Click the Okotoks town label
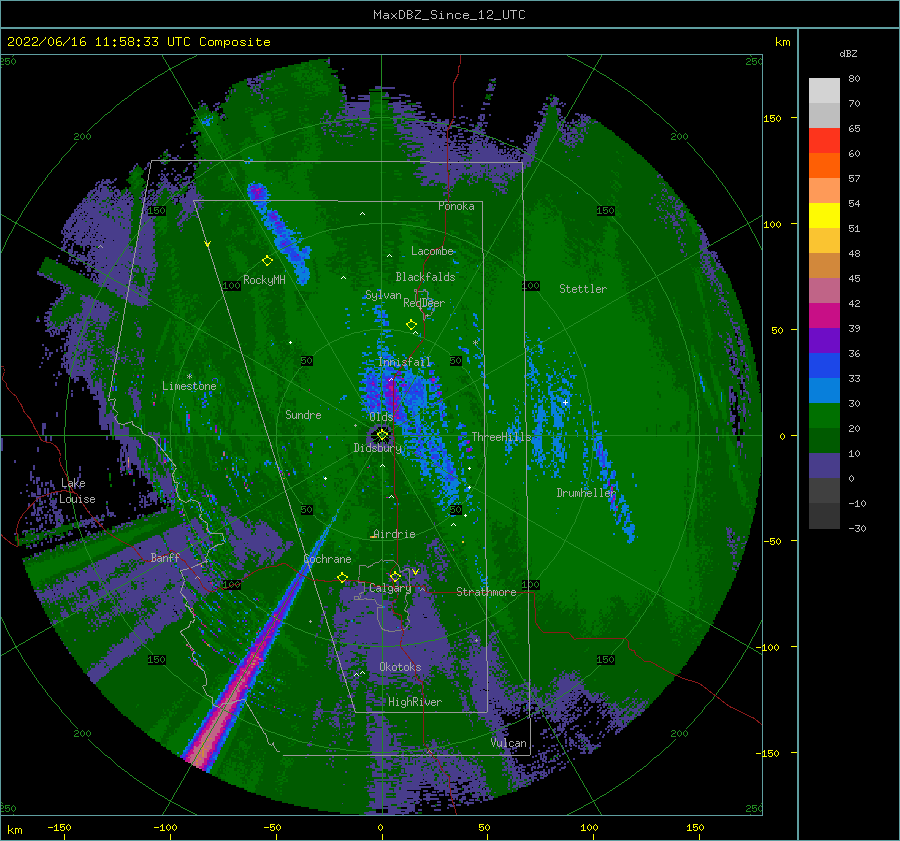Viewport: 900px width, 841px height. tap(400, 667)
